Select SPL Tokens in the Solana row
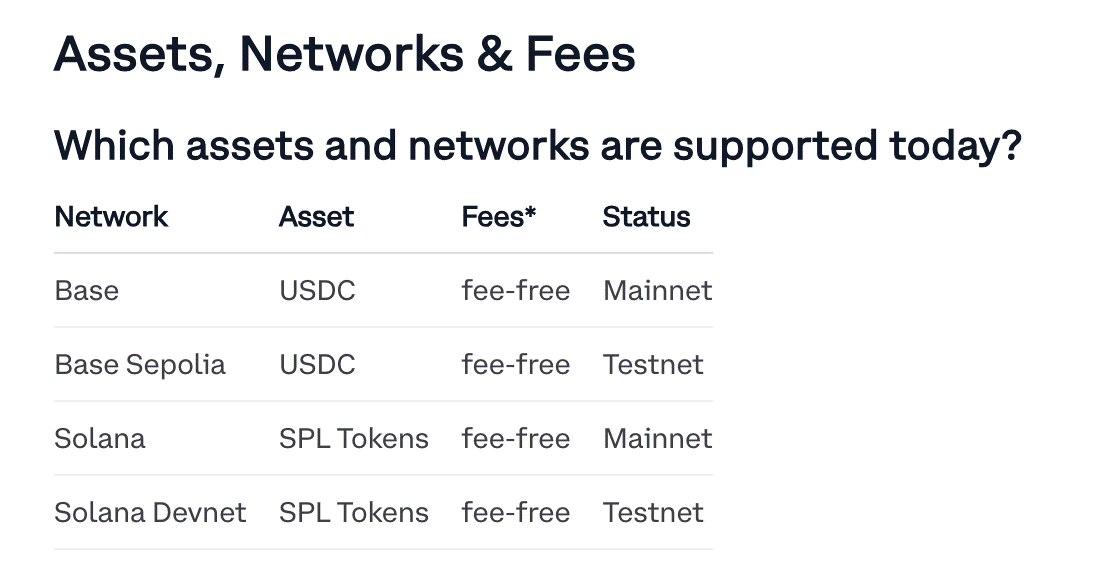1104x570 pixels. coord(354,439)
